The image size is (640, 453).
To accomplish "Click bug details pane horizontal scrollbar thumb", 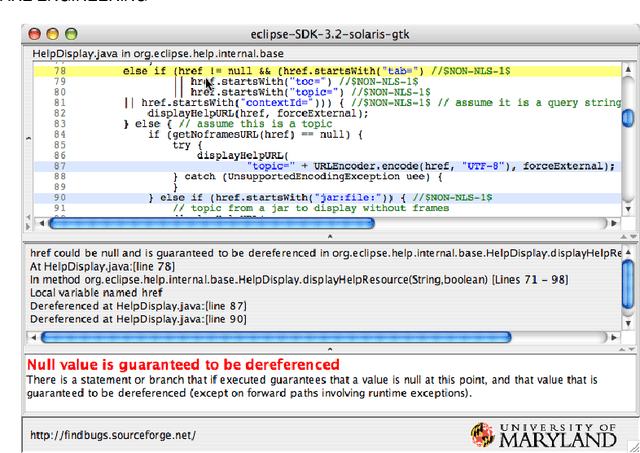I will click(276, 337).
